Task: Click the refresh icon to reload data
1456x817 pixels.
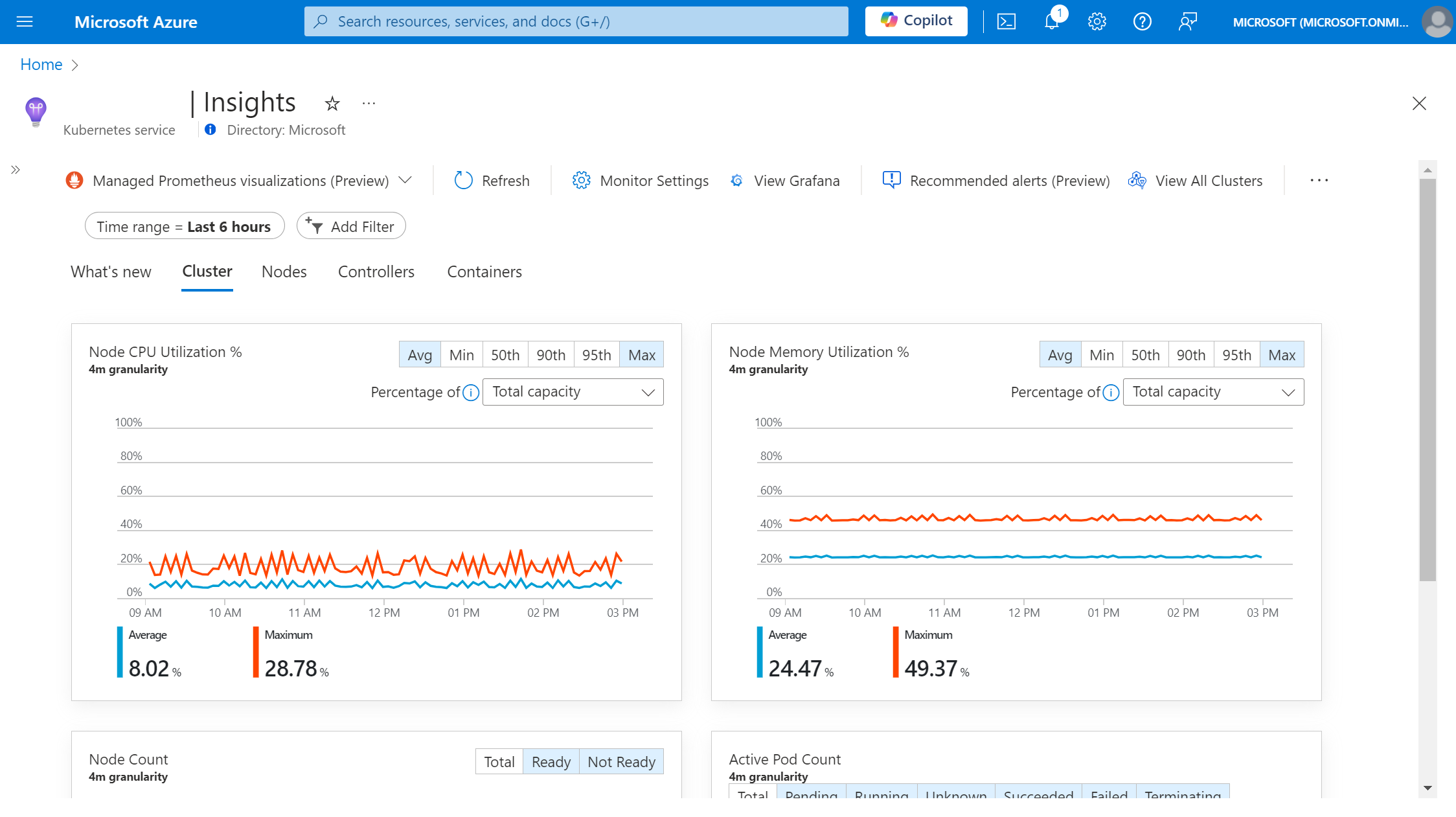Action: pos(463,180)
